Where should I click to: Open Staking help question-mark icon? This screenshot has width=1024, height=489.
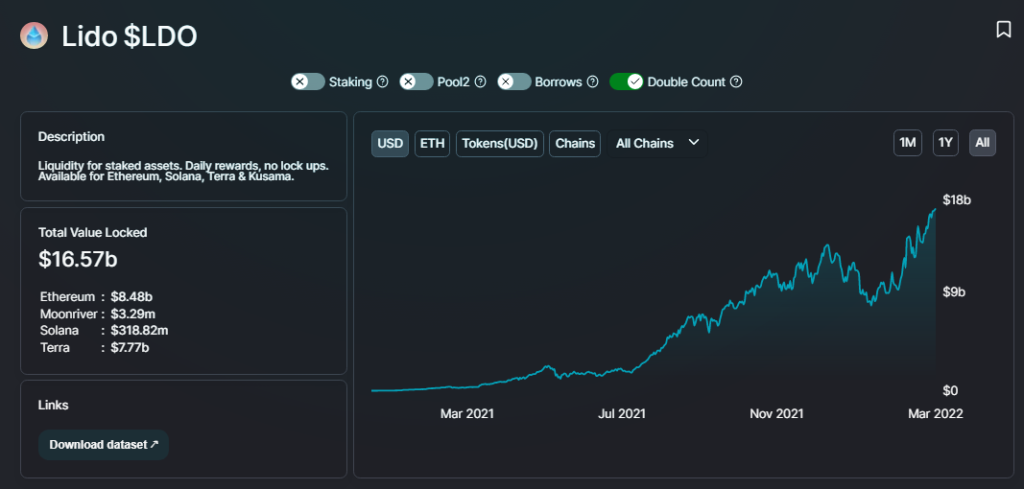click(x=383, y=82)
